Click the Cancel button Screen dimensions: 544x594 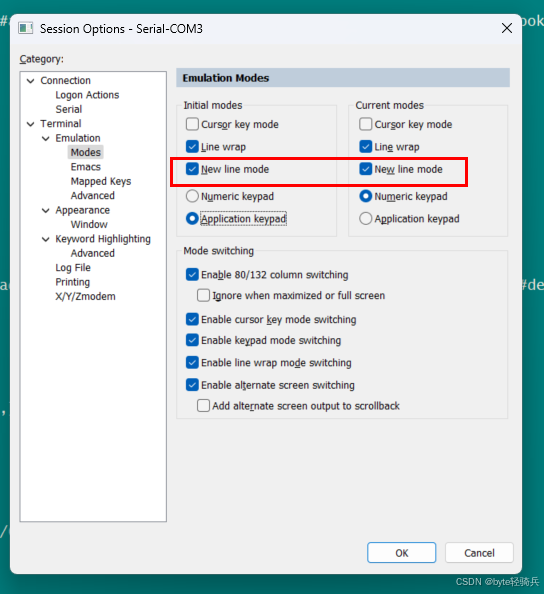pos(479,553)
